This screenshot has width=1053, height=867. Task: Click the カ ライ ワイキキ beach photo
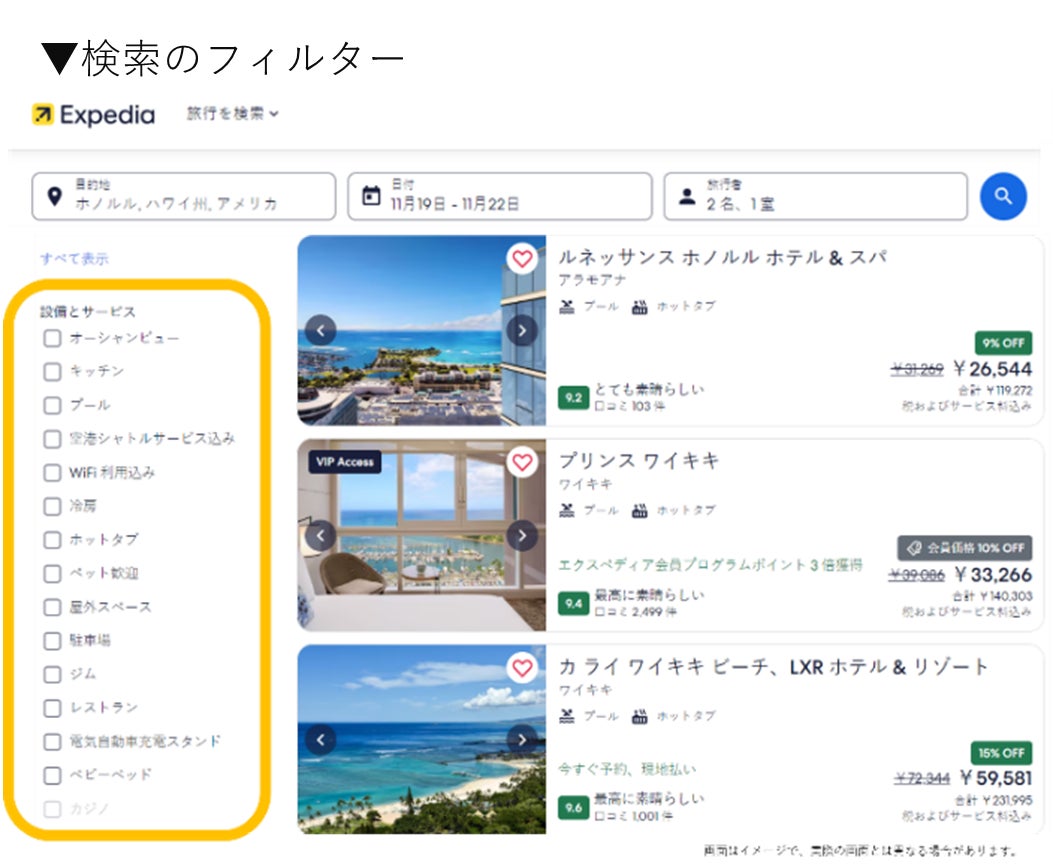tap(422, 739)
